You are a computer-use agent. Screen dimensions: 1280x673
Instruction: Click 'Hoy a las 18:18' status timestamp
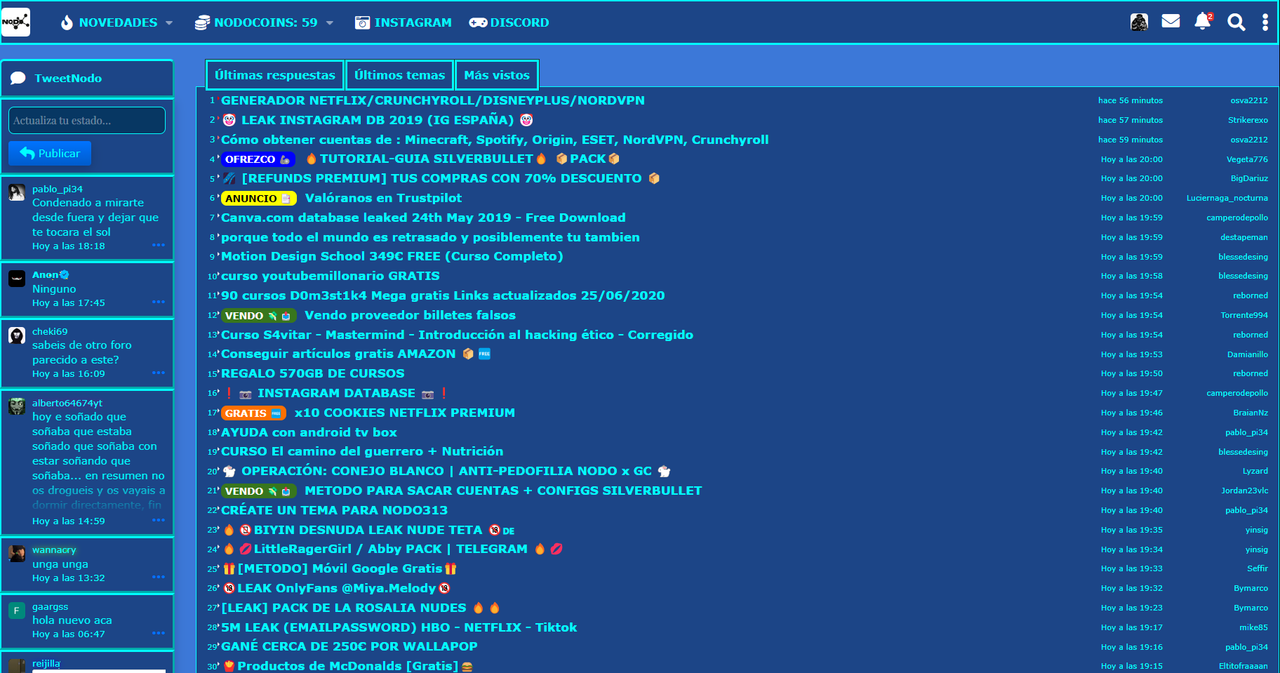68,246
